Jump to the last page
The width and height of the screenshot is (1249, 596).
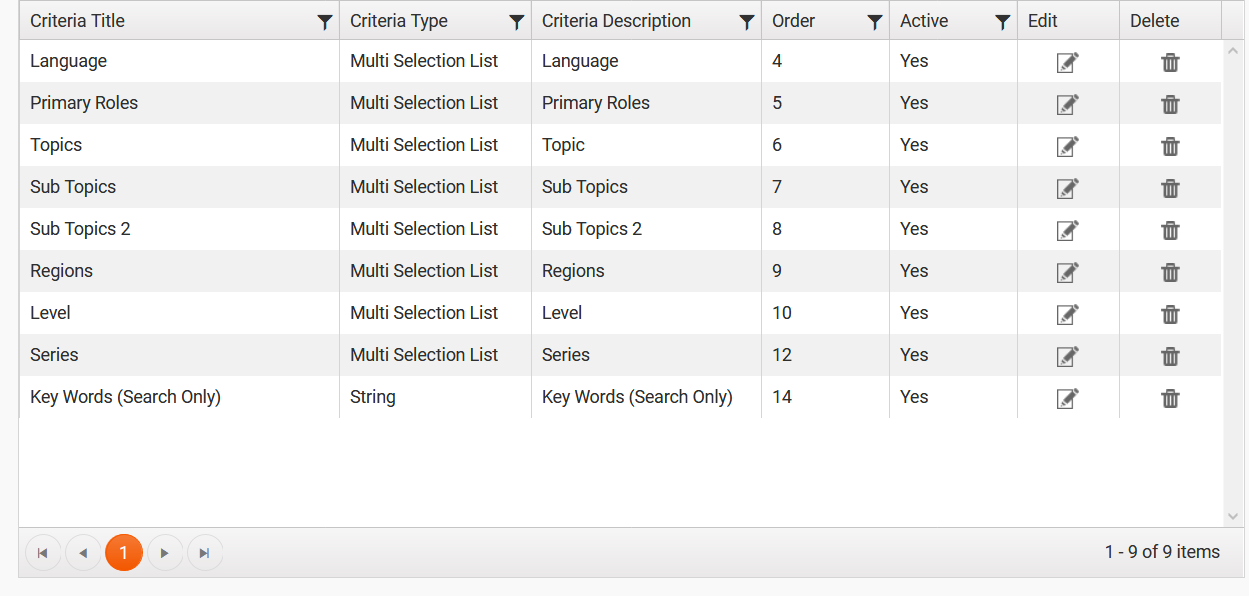tap(205, 553)
